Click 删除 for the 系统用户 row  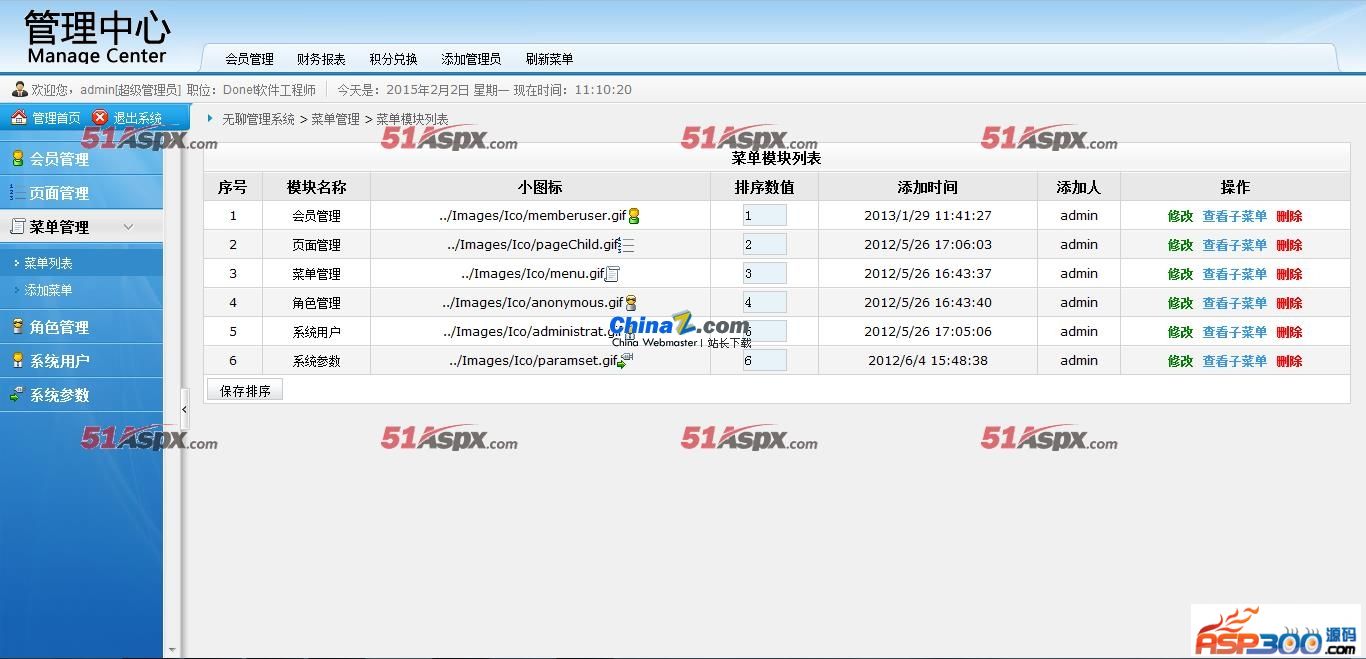tap(1289, 332)
